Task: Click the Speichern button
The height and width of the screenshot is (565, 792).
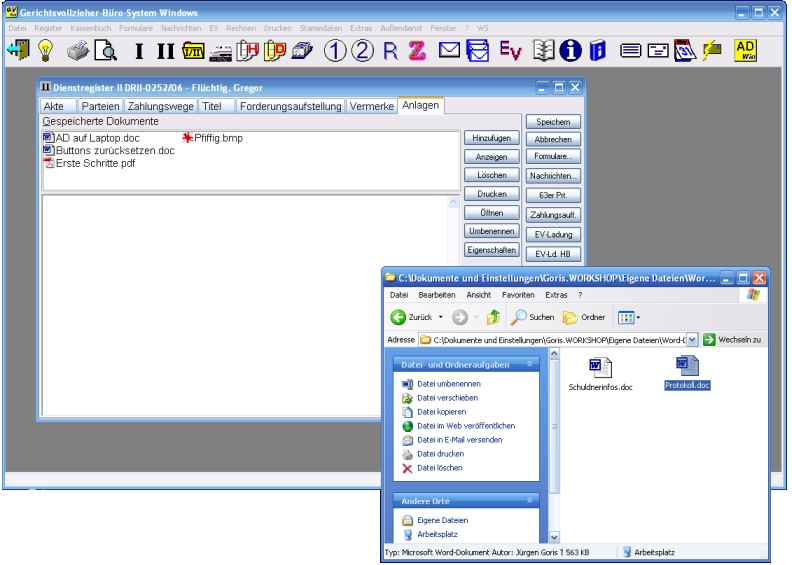Action: [x=553, y=122]
